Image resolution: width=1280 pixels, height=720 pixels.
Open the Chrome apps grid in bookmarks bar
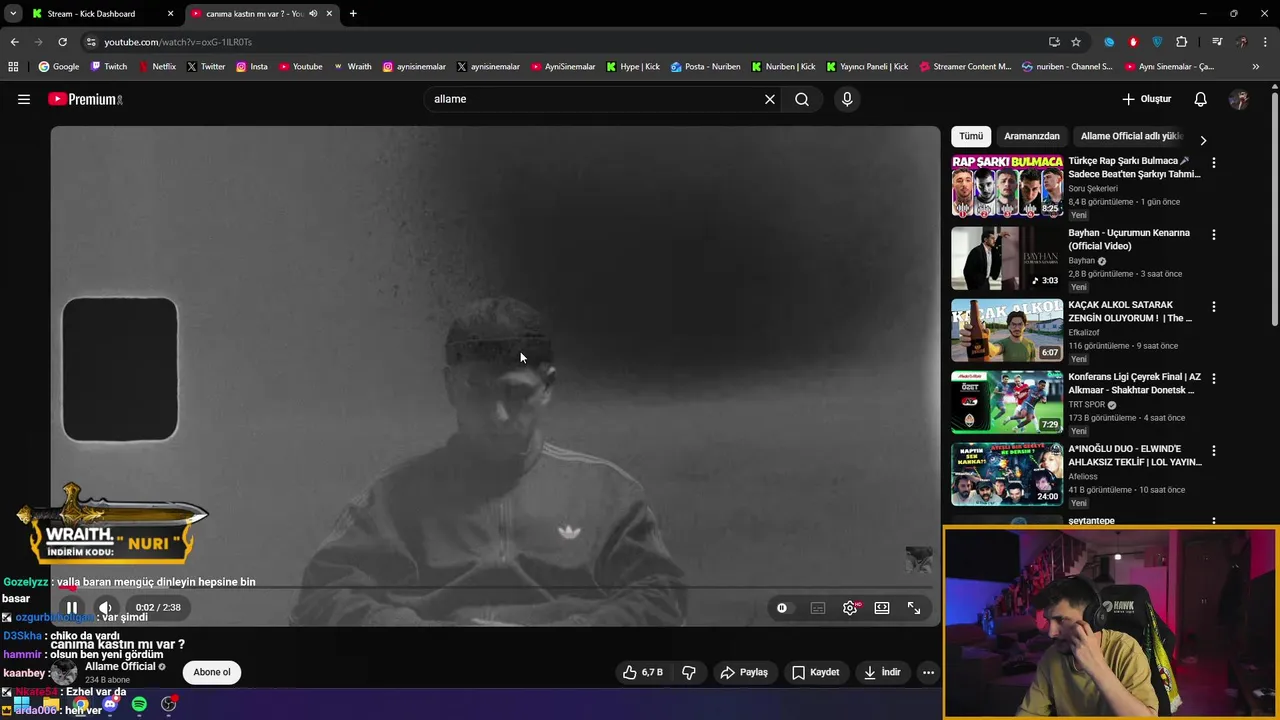pos(13,67)
